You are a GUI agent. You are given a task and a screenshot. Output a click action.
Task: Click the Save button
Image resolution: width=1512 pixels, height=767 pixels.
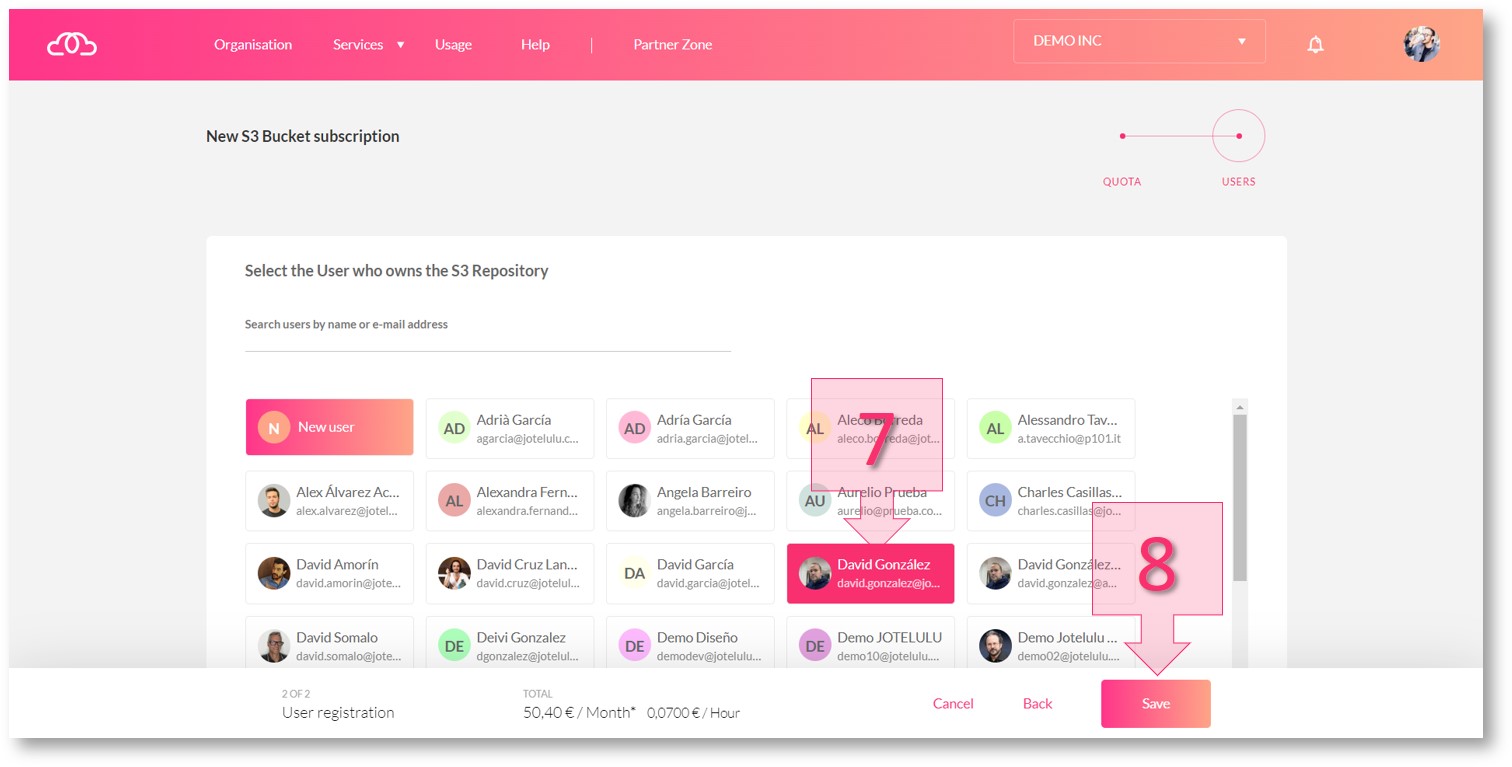pos(1155,704)
